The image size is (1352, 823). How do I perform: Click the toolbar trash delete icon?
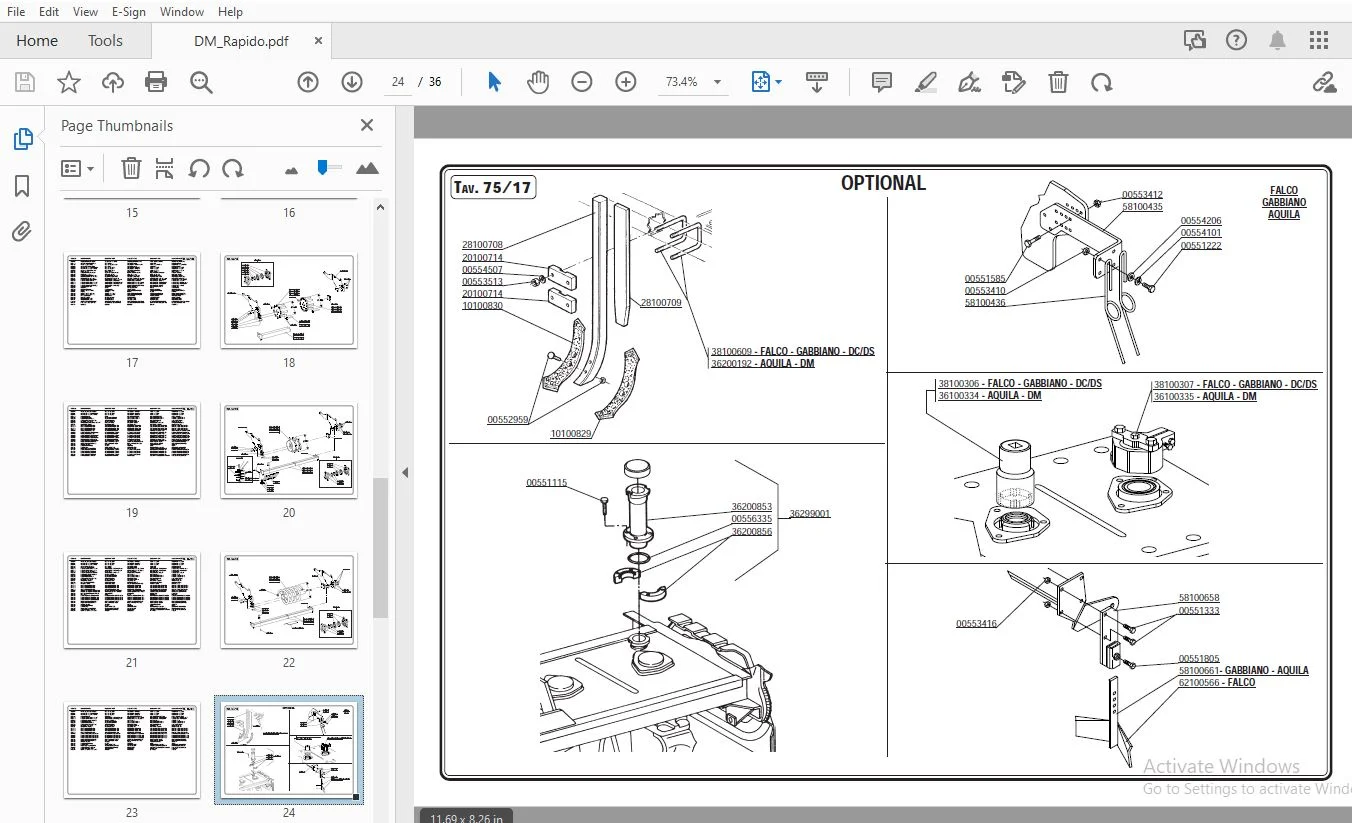pyautogui.click(x=1058, y=82)
